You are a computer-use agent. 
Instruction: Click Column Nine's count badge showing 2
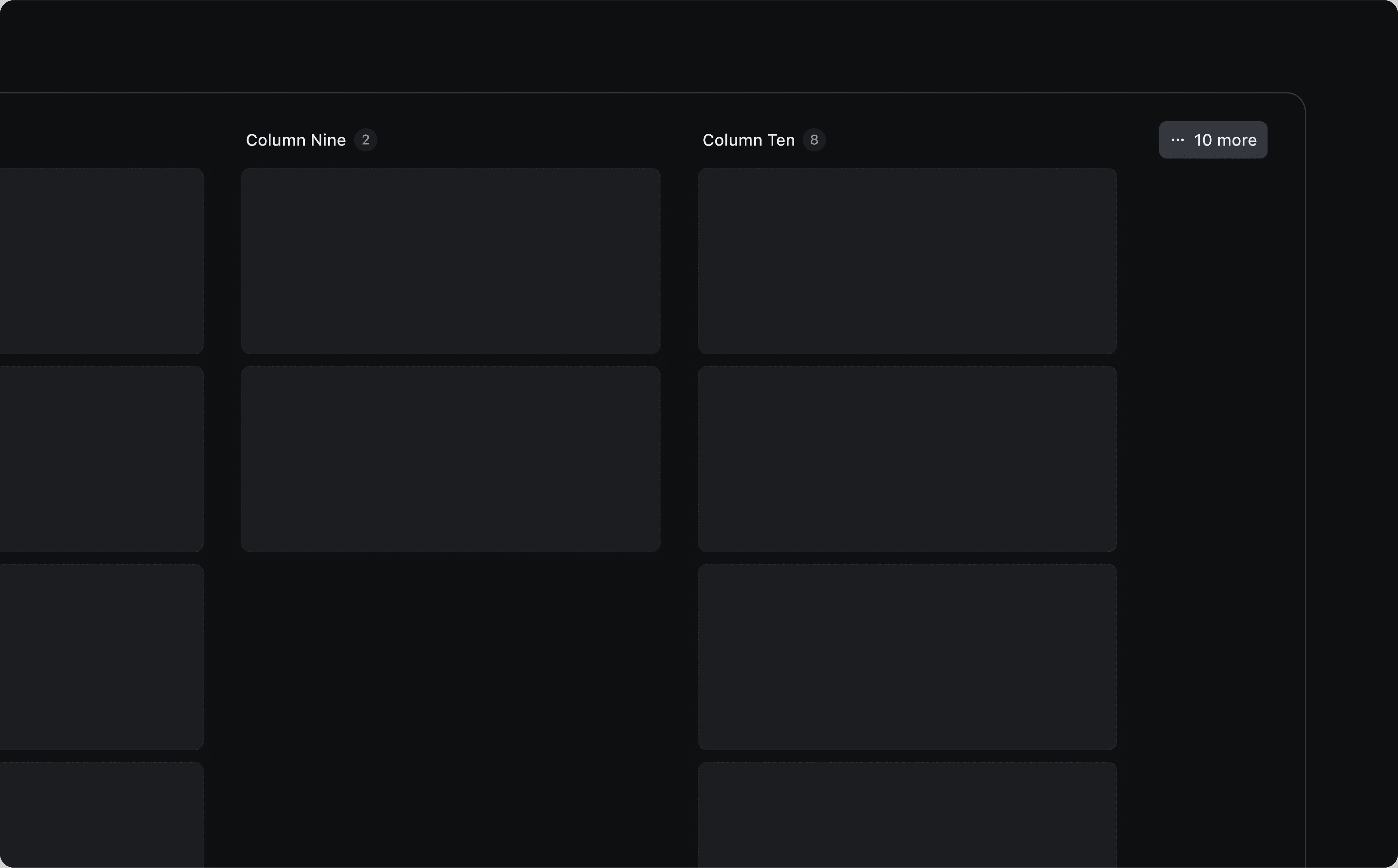click(x=365, y=140)
